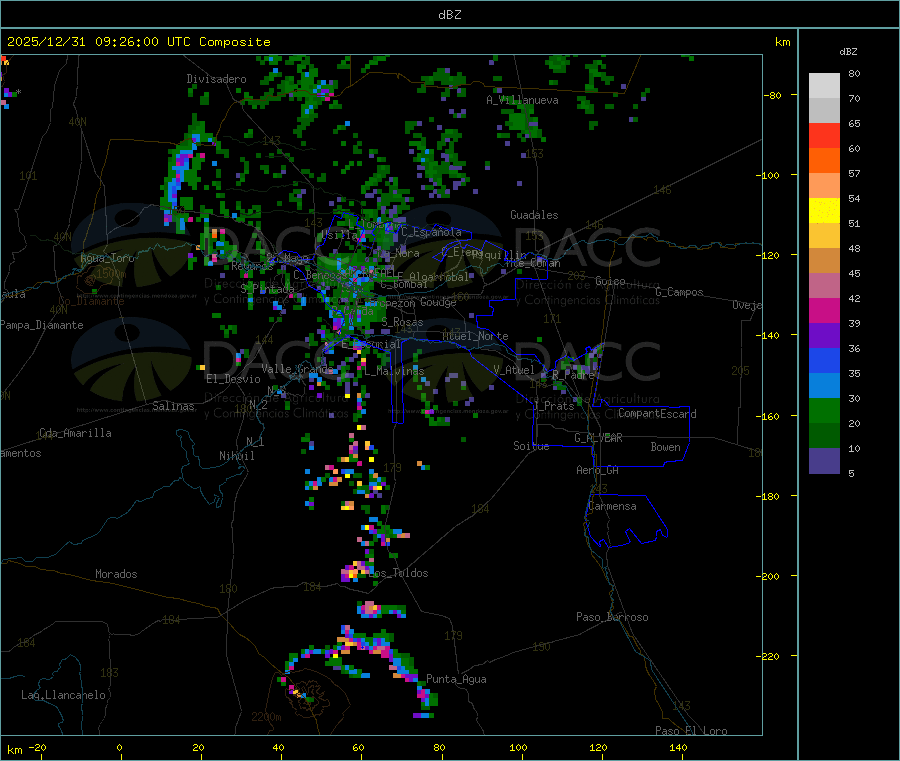Select the Punta_Agua place label
900x761 pixels.
coord(456,679)
